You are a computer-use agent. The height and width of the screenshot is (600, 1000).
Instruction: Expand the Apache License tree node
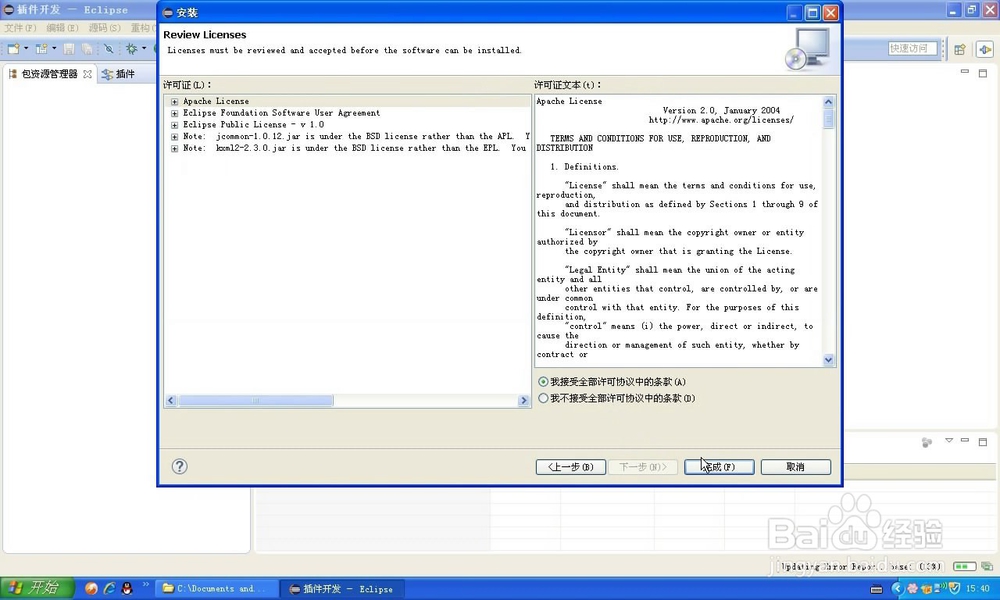point(174,101)
